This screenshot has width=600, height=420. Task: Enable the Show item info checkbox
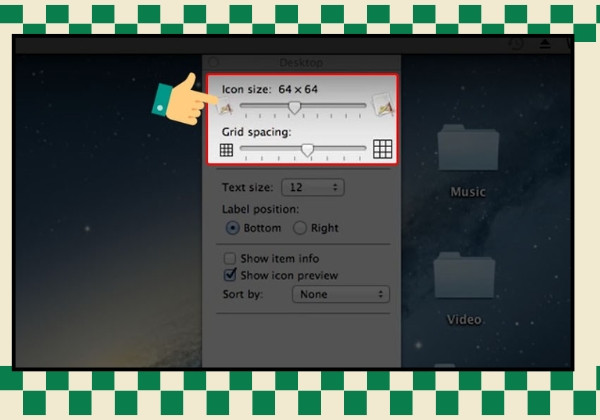point(230,259)
